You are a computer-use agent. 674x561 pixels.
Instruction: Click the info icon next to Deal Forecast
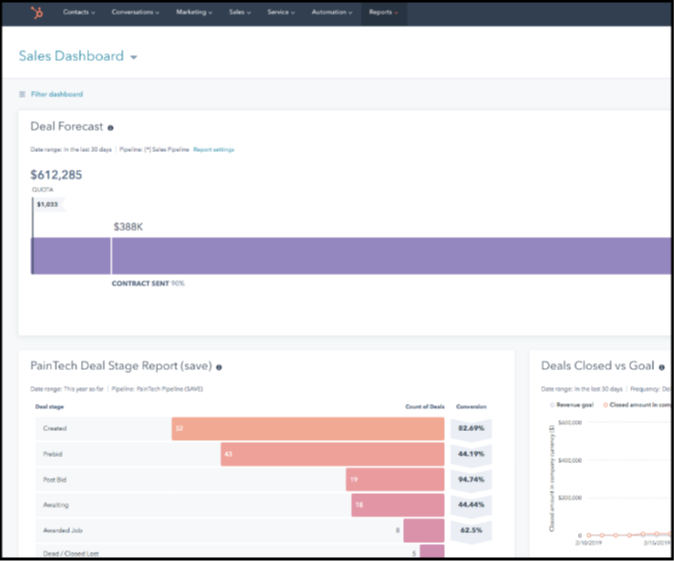point(111,128)
